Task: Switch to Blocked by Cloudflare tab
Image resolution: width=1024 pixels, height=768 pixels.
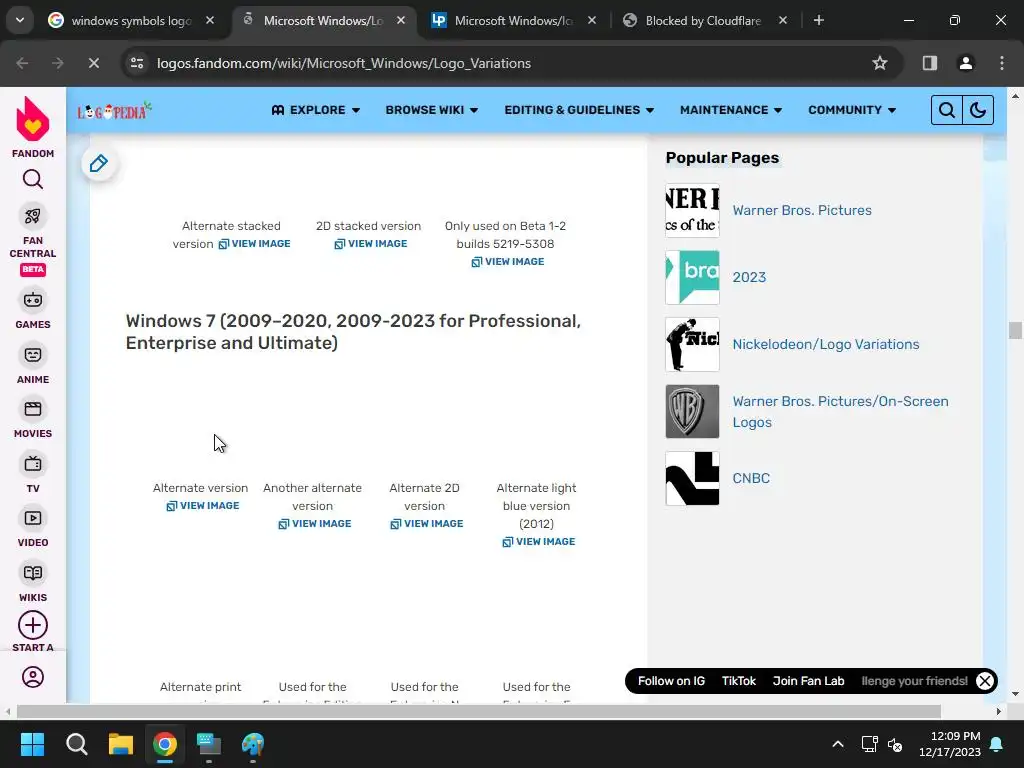Action: pyautogui.click(x=703, y=21)
